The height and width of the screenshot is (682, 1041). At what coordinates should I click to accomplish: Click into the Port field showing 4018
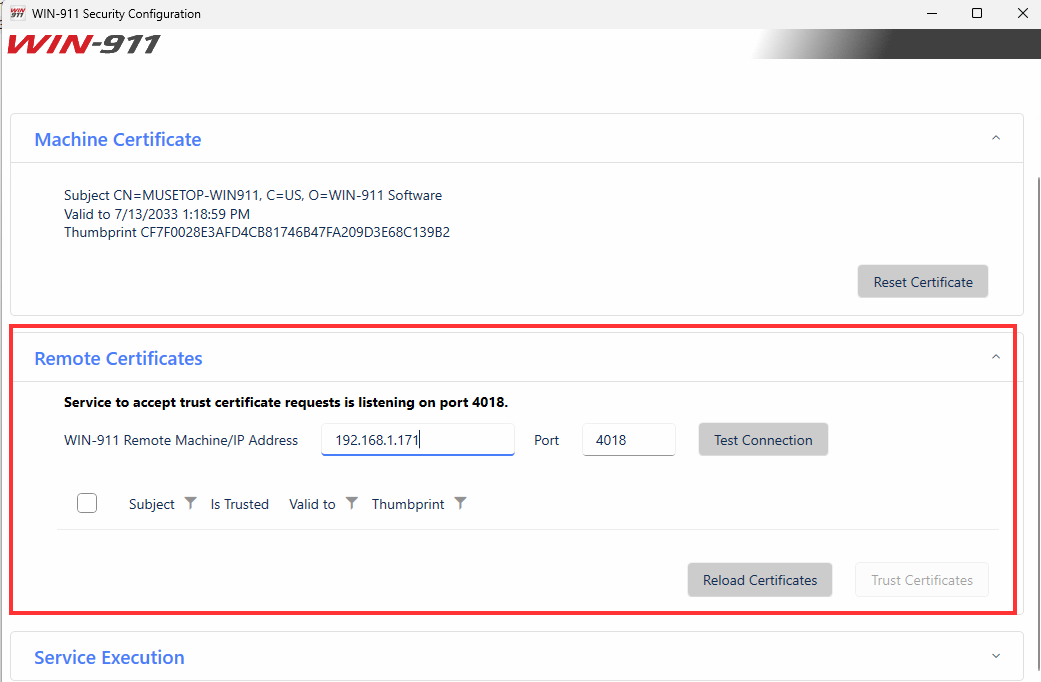coord(629,440)
